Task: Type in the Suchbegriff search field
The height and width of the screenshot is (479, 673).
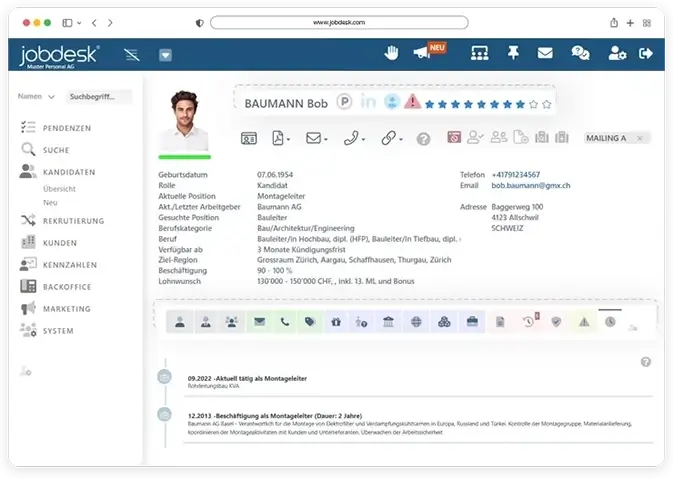Action: coord(98,97)
